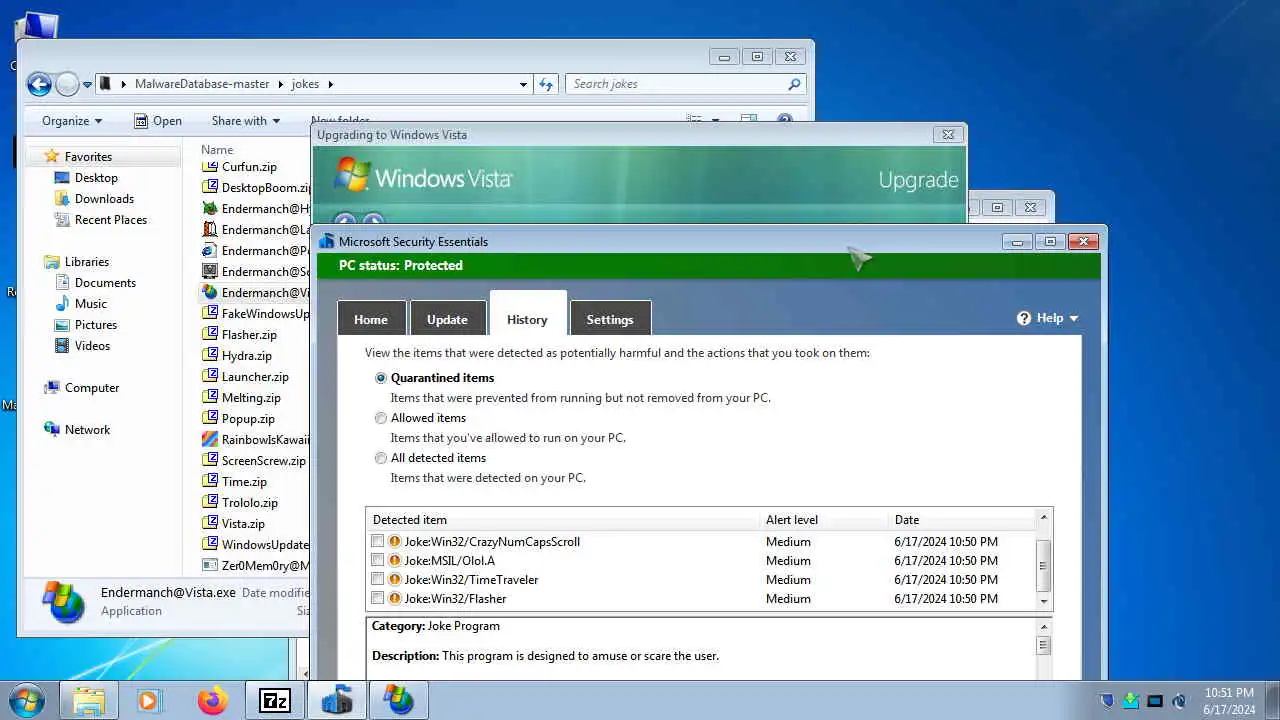Open Windows Explorer from the taskbar
Screen dimensions: 1280x720
[89, 700]
